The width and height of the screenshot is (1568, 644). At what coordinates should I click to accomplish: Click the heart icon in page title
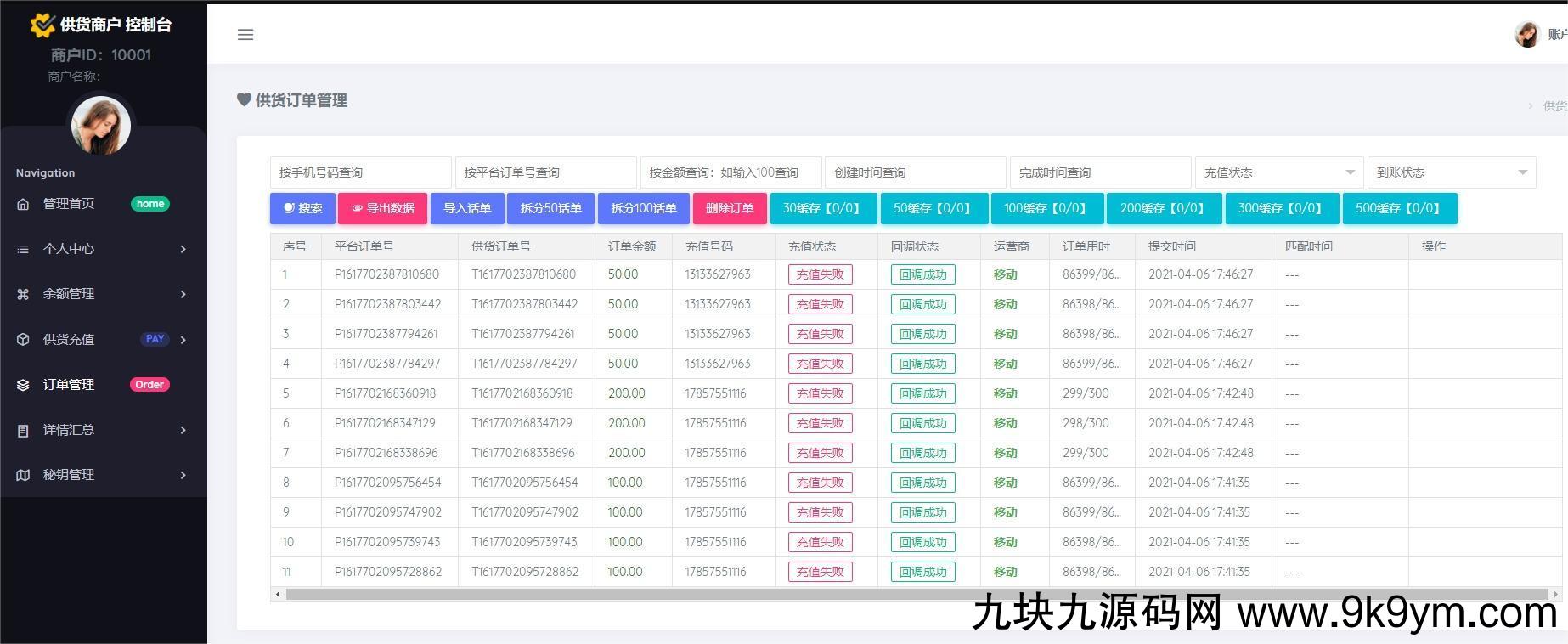click(244, 99)
